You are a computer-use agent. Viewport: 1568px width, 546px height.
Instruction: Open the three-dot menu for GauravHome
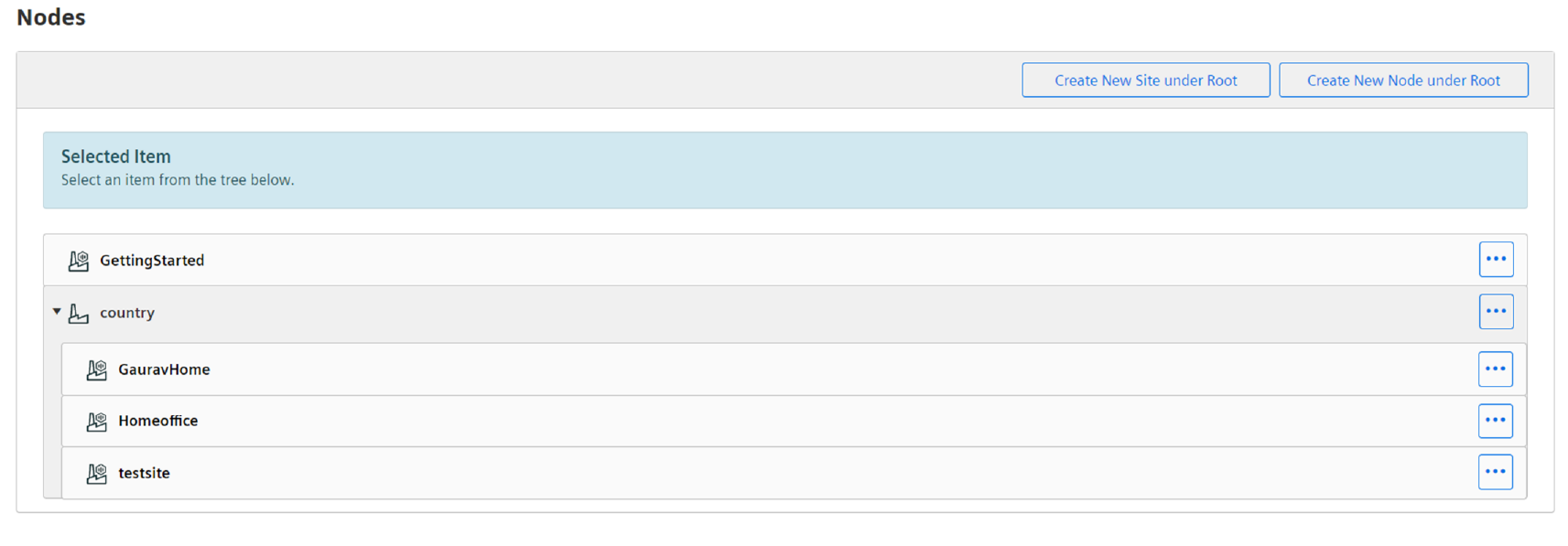coord(1495,369)
